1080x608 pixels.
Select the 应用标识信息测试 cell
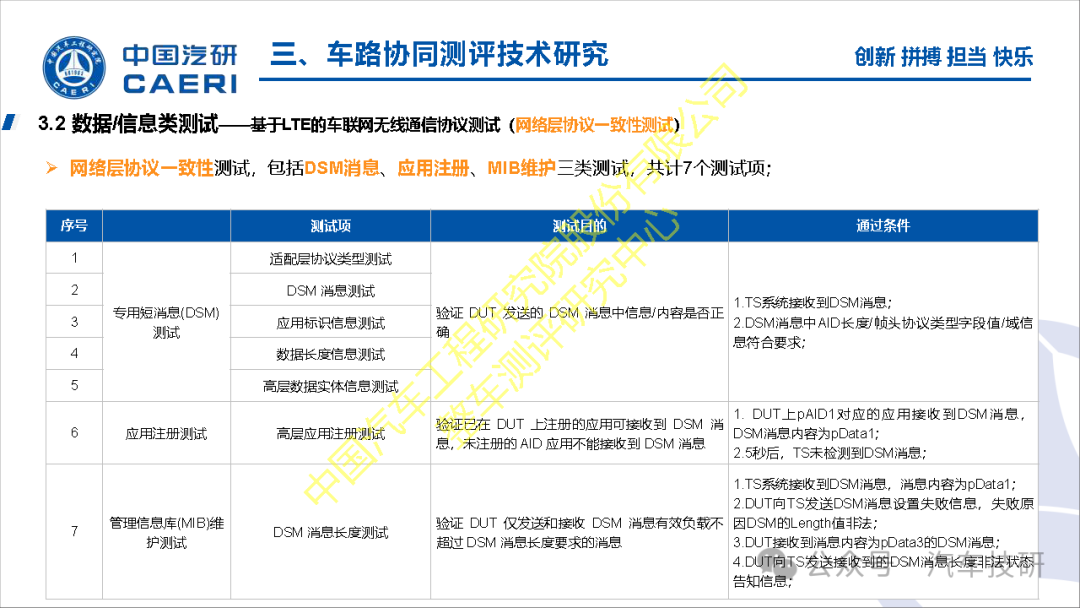331,322
